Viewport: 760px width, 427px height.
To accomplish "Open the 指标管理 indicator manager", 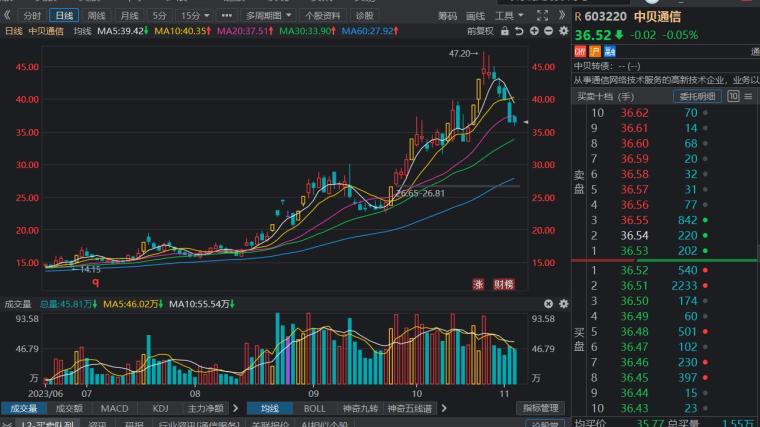I will (x=540, y=409).
